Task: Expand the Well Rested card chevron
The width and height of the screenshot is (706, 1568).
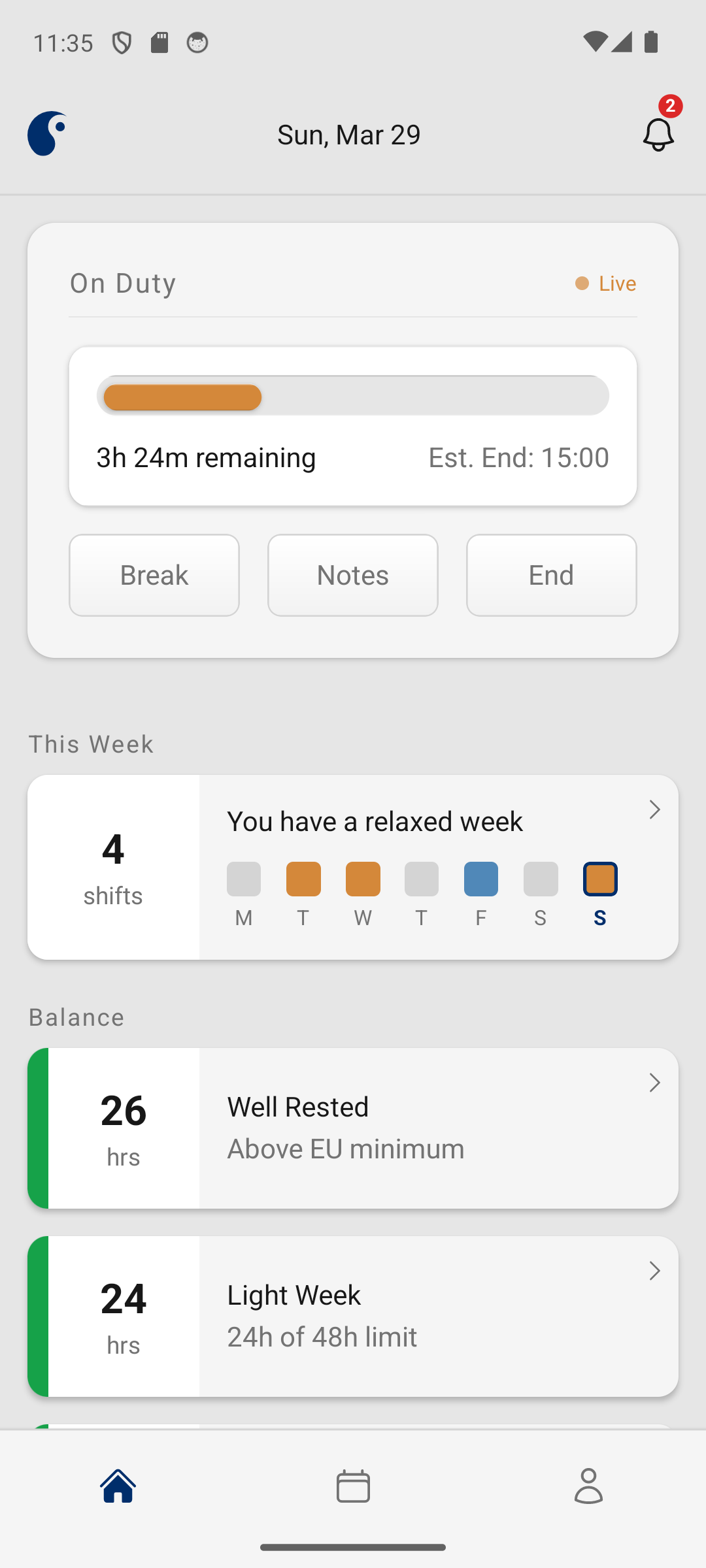Action: [654, 1083]
